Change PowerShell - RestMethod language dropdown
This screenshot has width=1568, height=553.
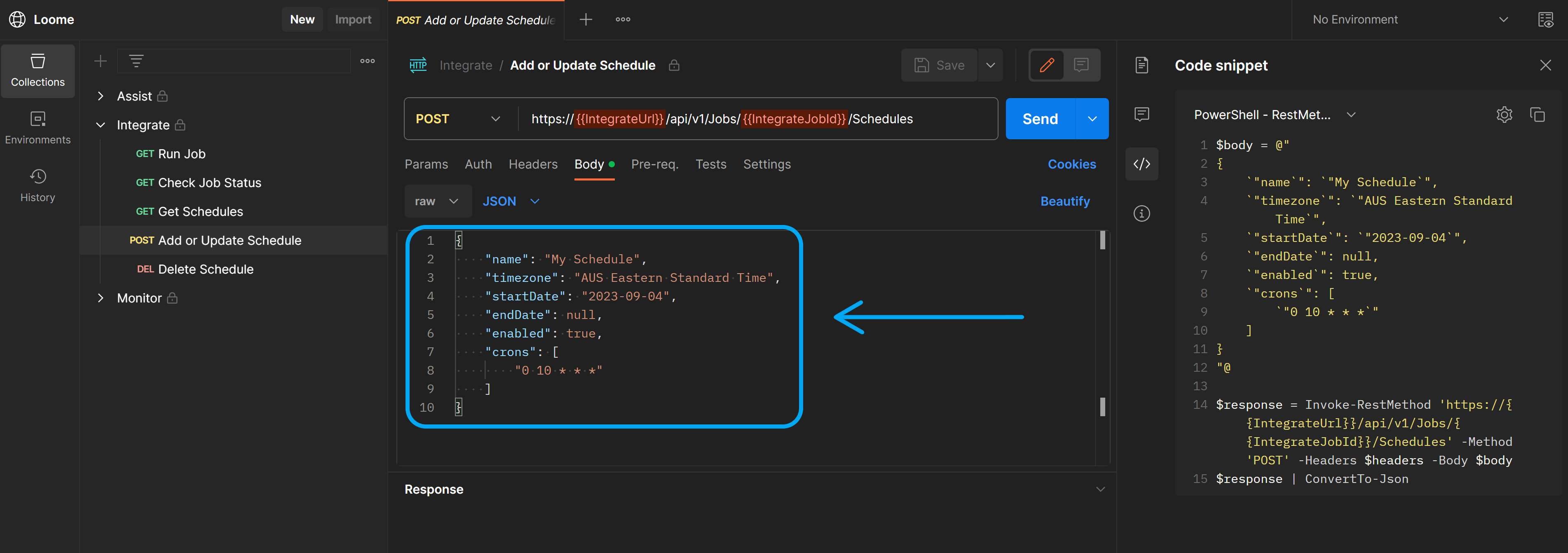[1275, 115]
